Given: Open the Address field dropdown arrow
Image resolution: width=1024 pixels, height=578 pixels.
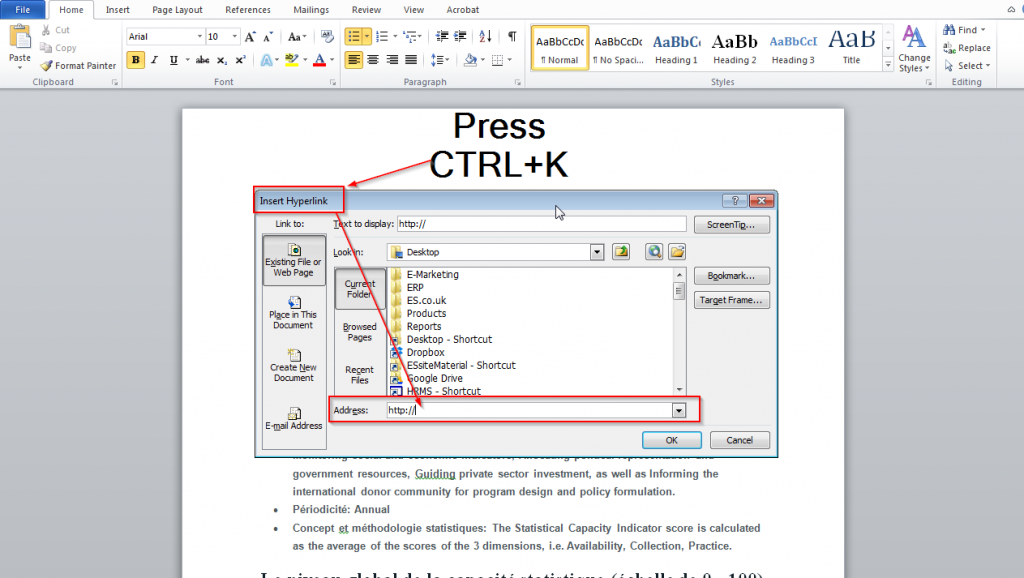Looking at the screenshot, I should [x=679, y=410].
